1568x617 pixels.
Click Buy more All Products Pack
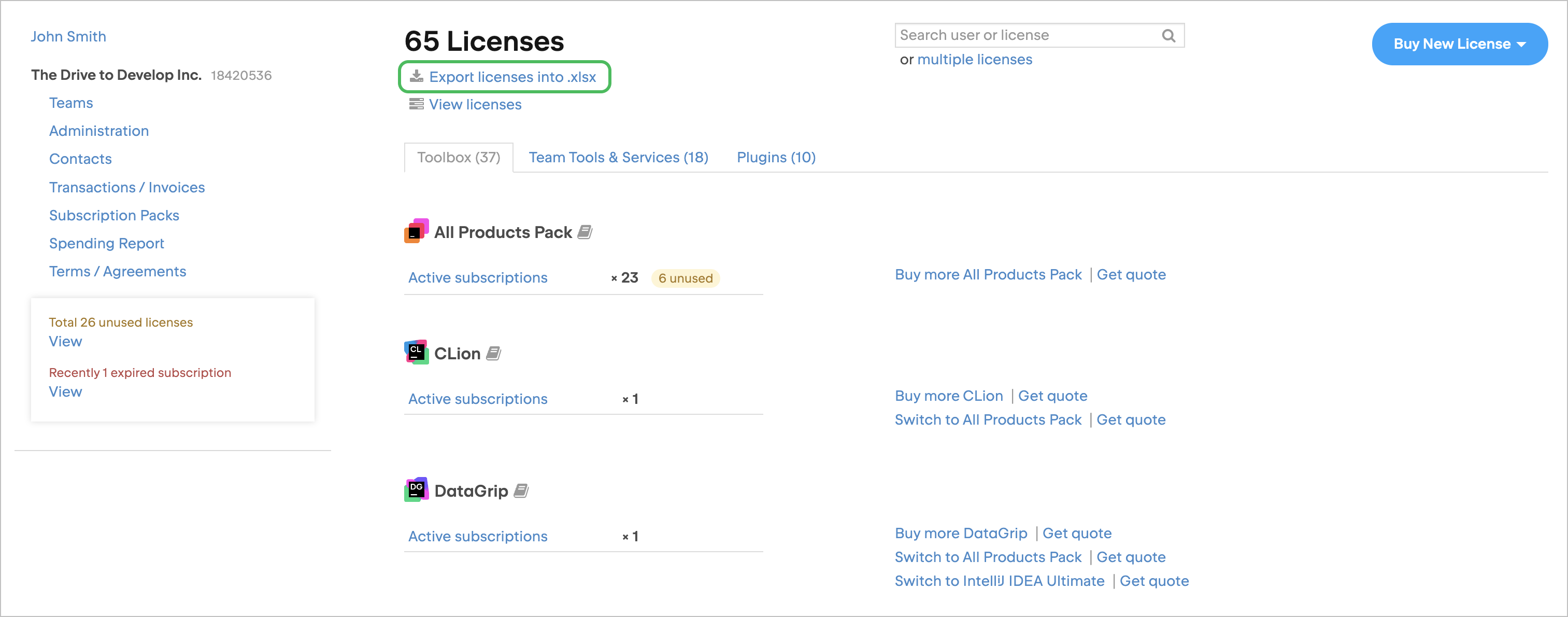coord(988,274)
